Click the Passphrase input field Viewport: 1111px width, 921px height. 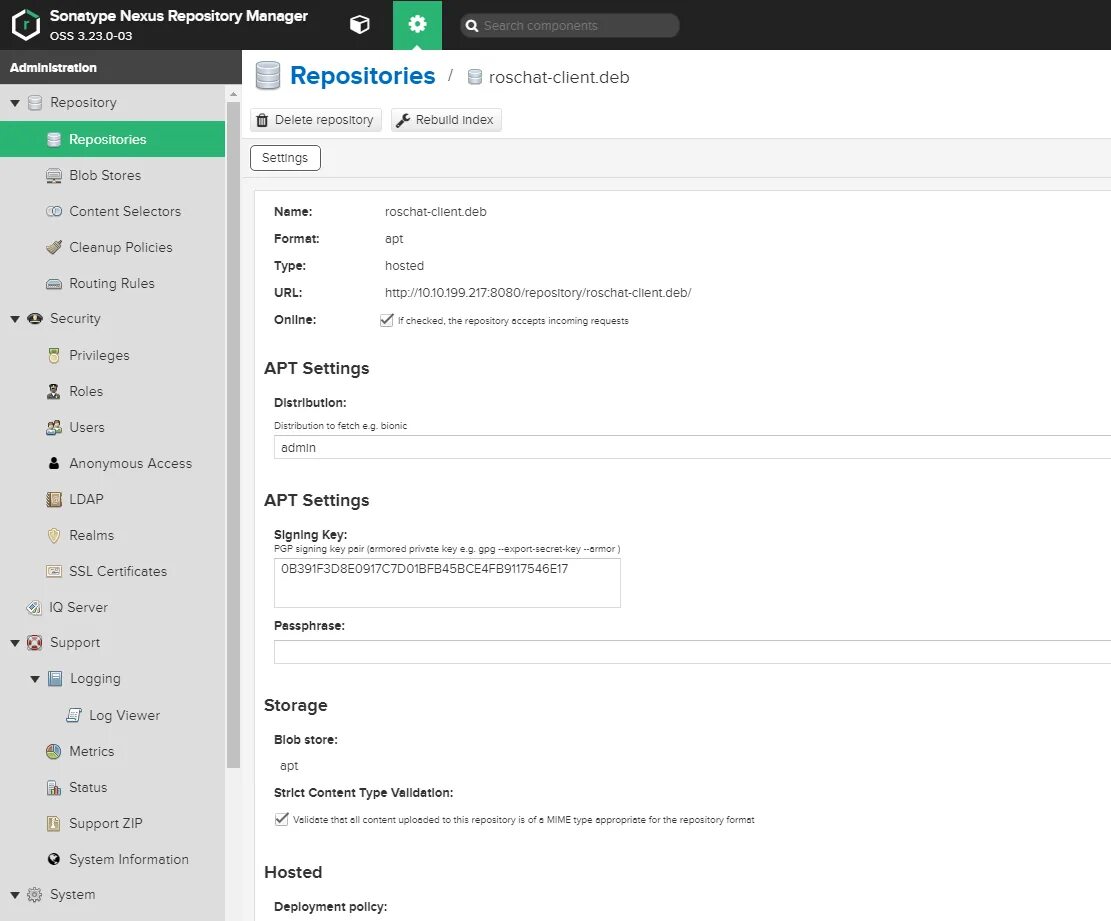692,652
